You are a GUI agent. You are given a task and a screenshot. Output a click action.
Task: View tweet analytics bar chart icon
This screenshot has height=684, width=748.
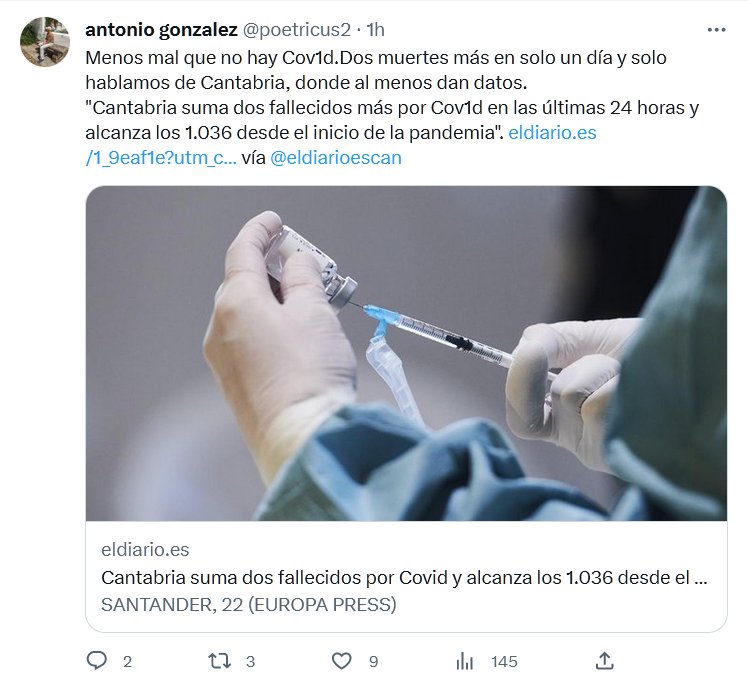point(464,662)
